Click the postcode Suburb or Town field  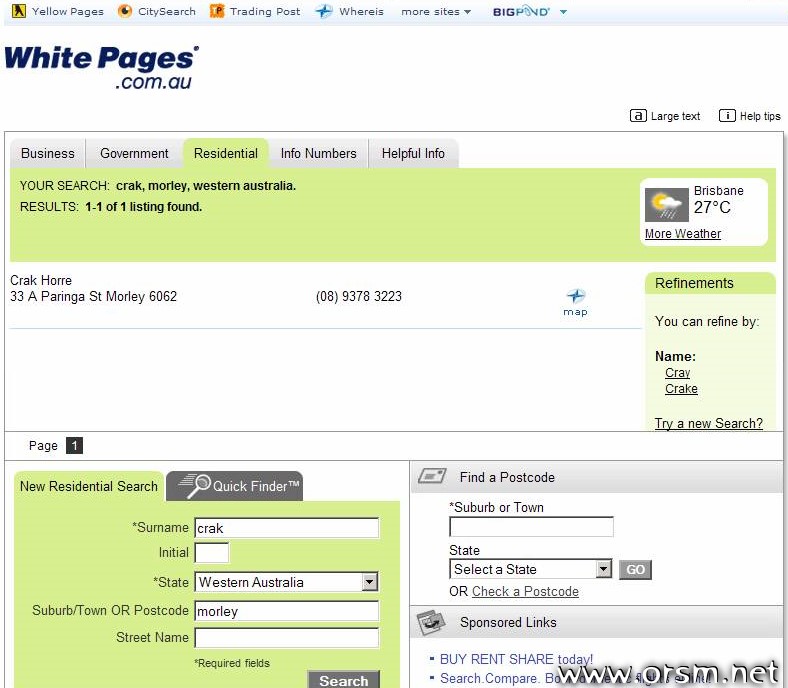(x=531, y=527)
